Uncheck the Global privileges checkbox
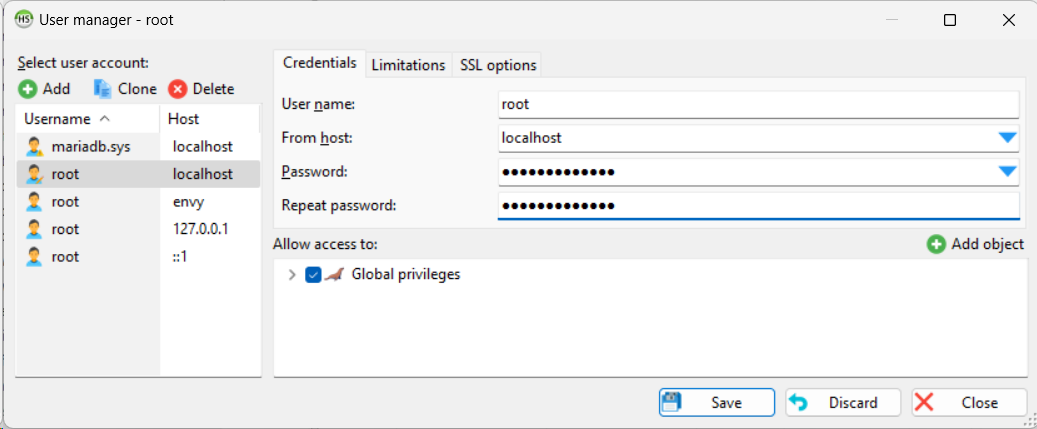The image size is (1037, 429). pos(314,275)
